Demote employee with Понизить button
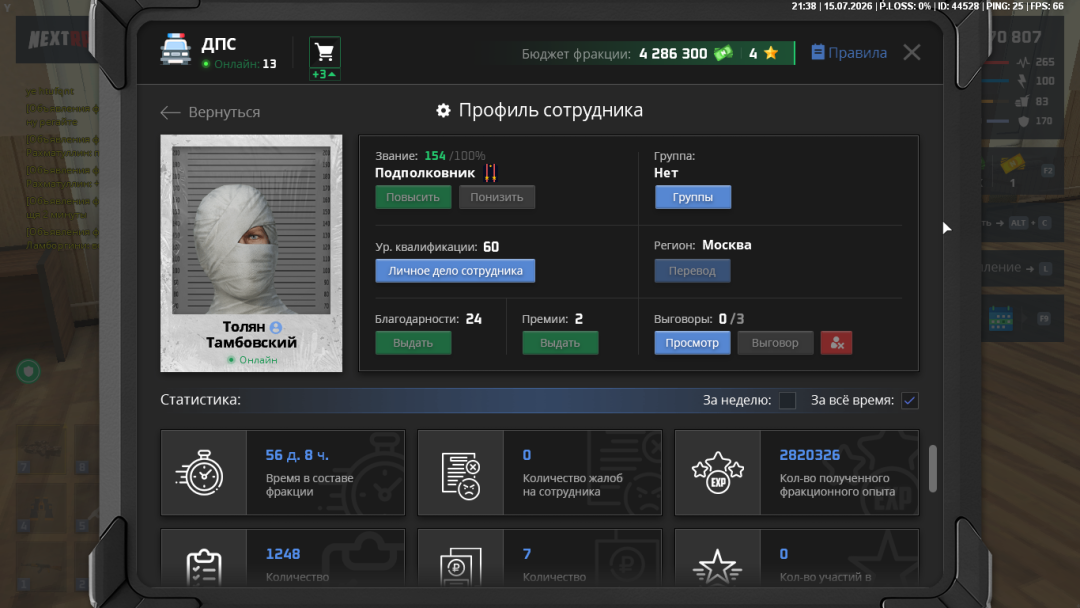Image resolution: width=1080 pixels, height=608 pixels. pos(497,197)
